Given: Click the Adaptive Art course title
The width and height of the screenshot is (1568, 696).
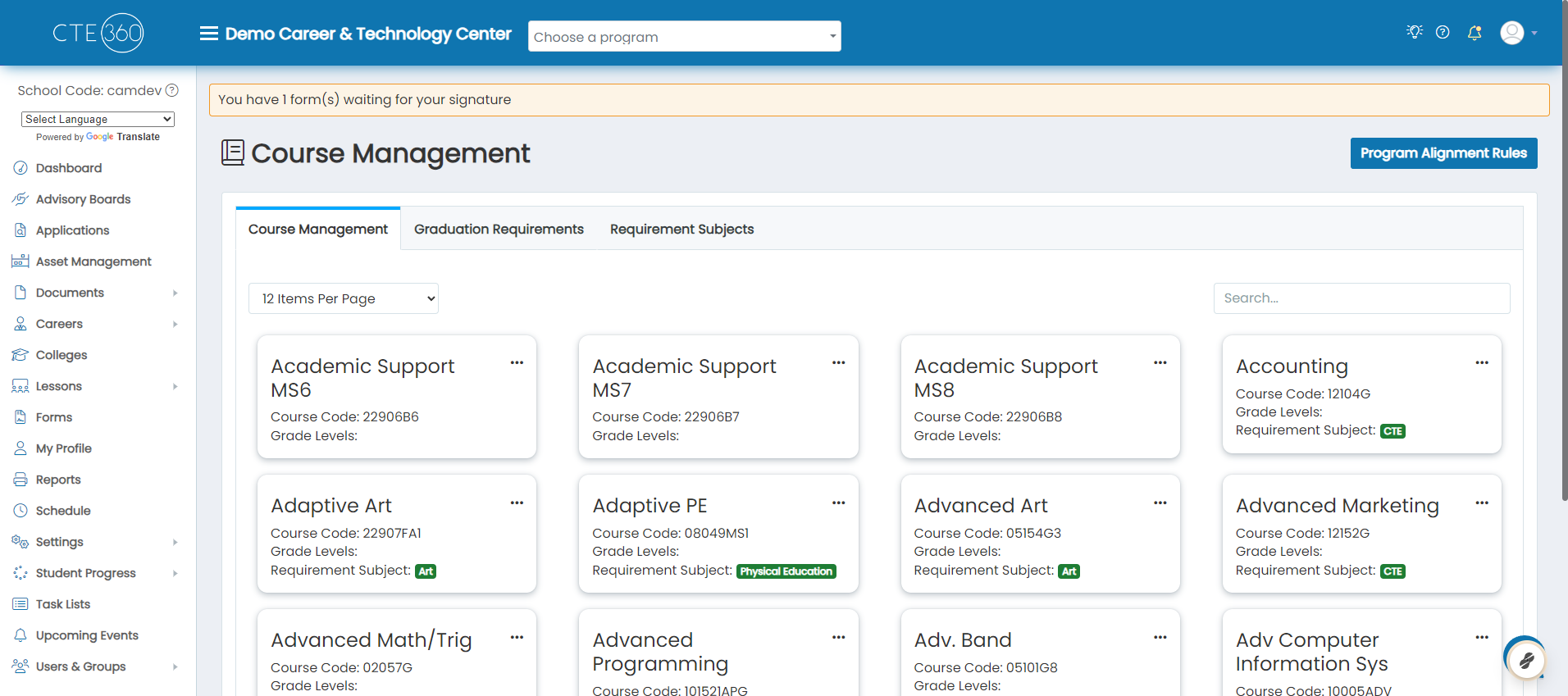Looking at the screenshot, I should (331, 506).
